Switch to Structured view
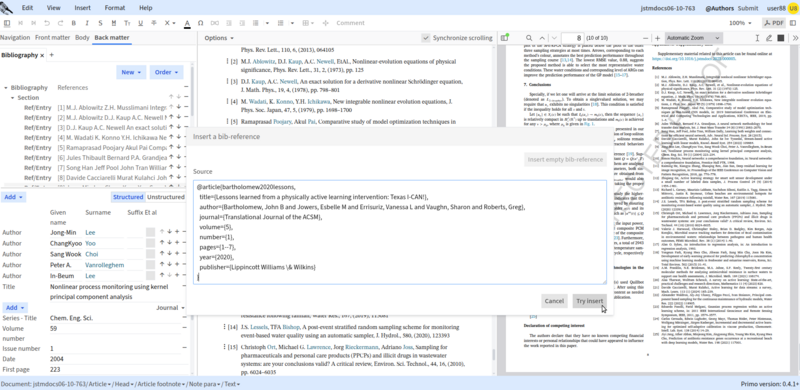800x390 pixels. pos(128,197)
